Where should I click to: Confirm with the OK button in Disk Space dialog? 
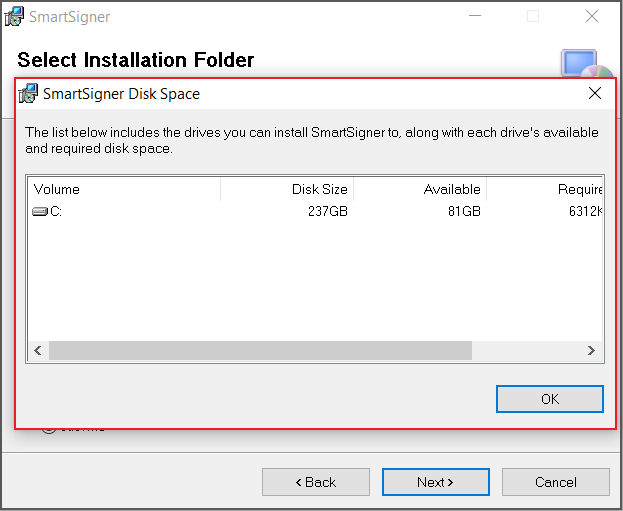[x=549, y=399]
